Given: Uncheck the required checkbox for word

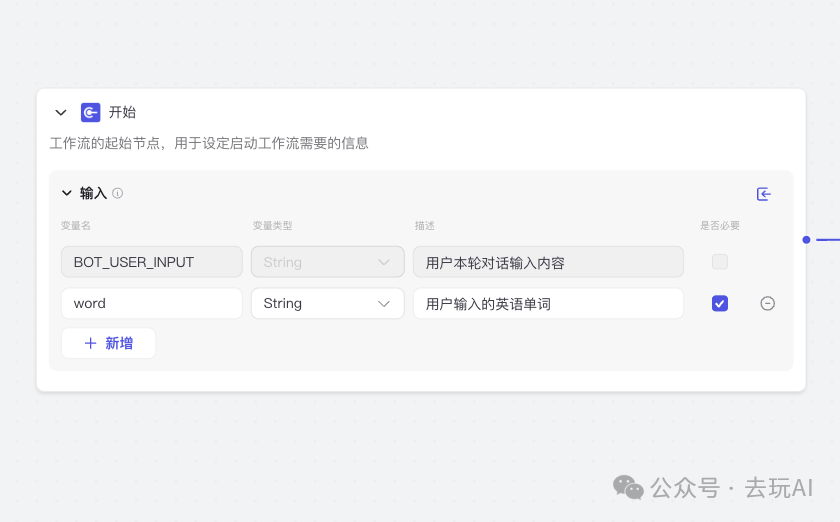Looking at the screenshot, I should click(720, 303).
